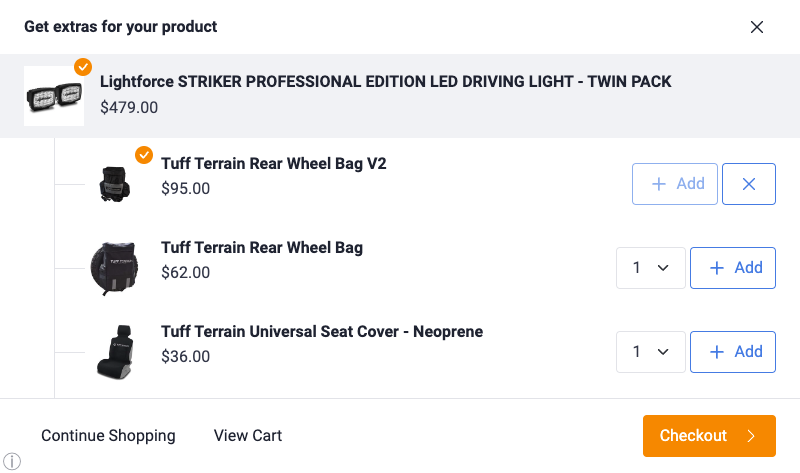The height and width of the screenshot is (473, 800).
Task: Click greyed Add button for Wheel Bag V2
Action: pos(675,184)
